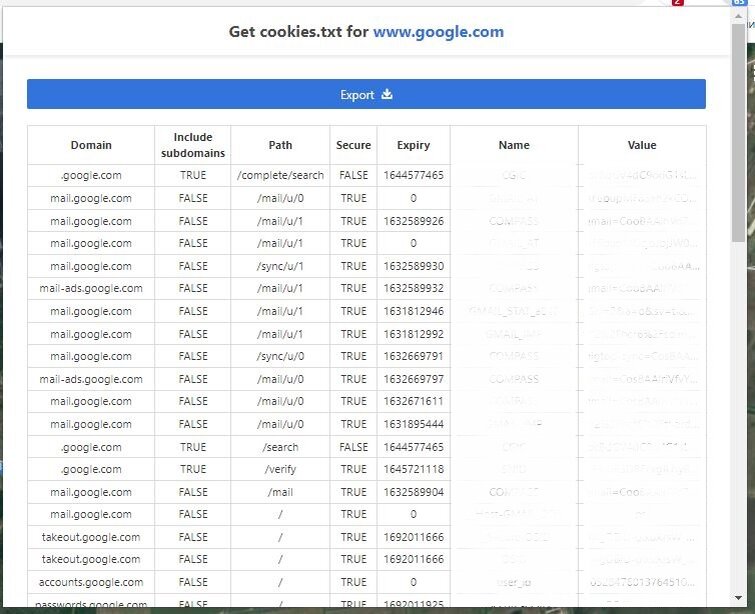Click FALSE under Secure in the /complete/search row
Image resolution: width=755 pixels, height=614 pixels.
(x=353, y=175)
